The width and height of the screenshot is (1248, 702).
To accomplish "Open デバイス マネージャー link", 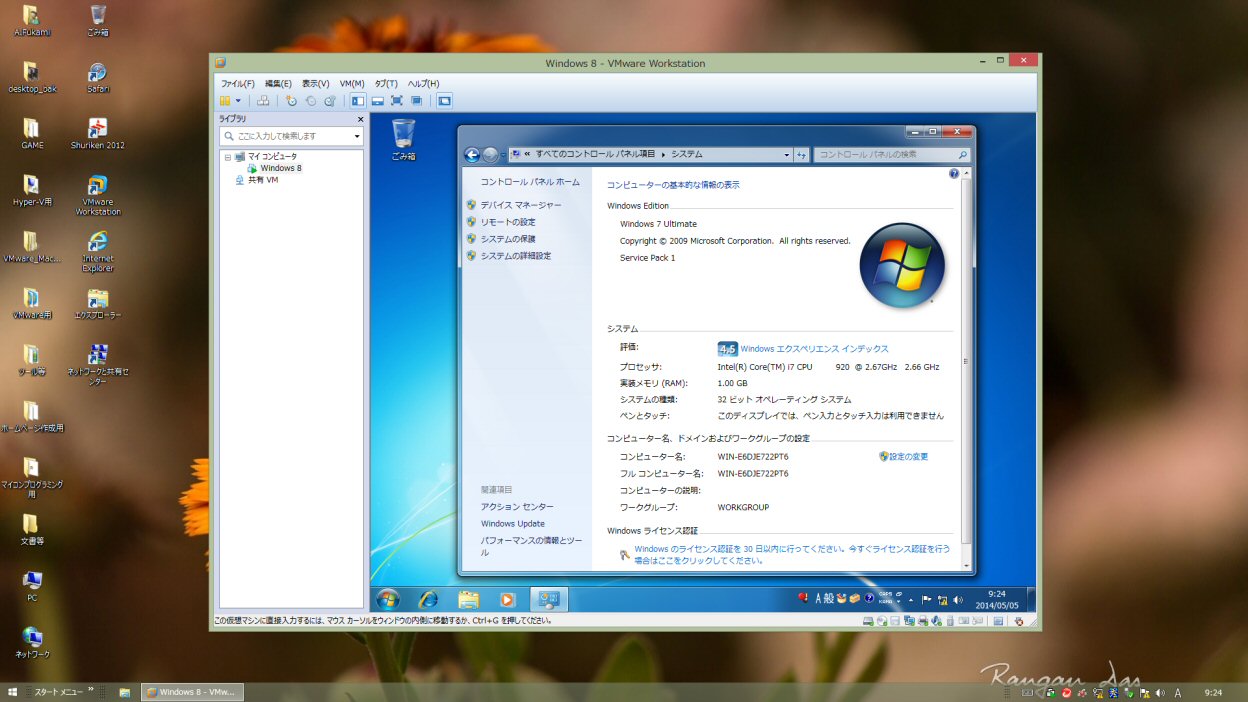I will 521,205.
